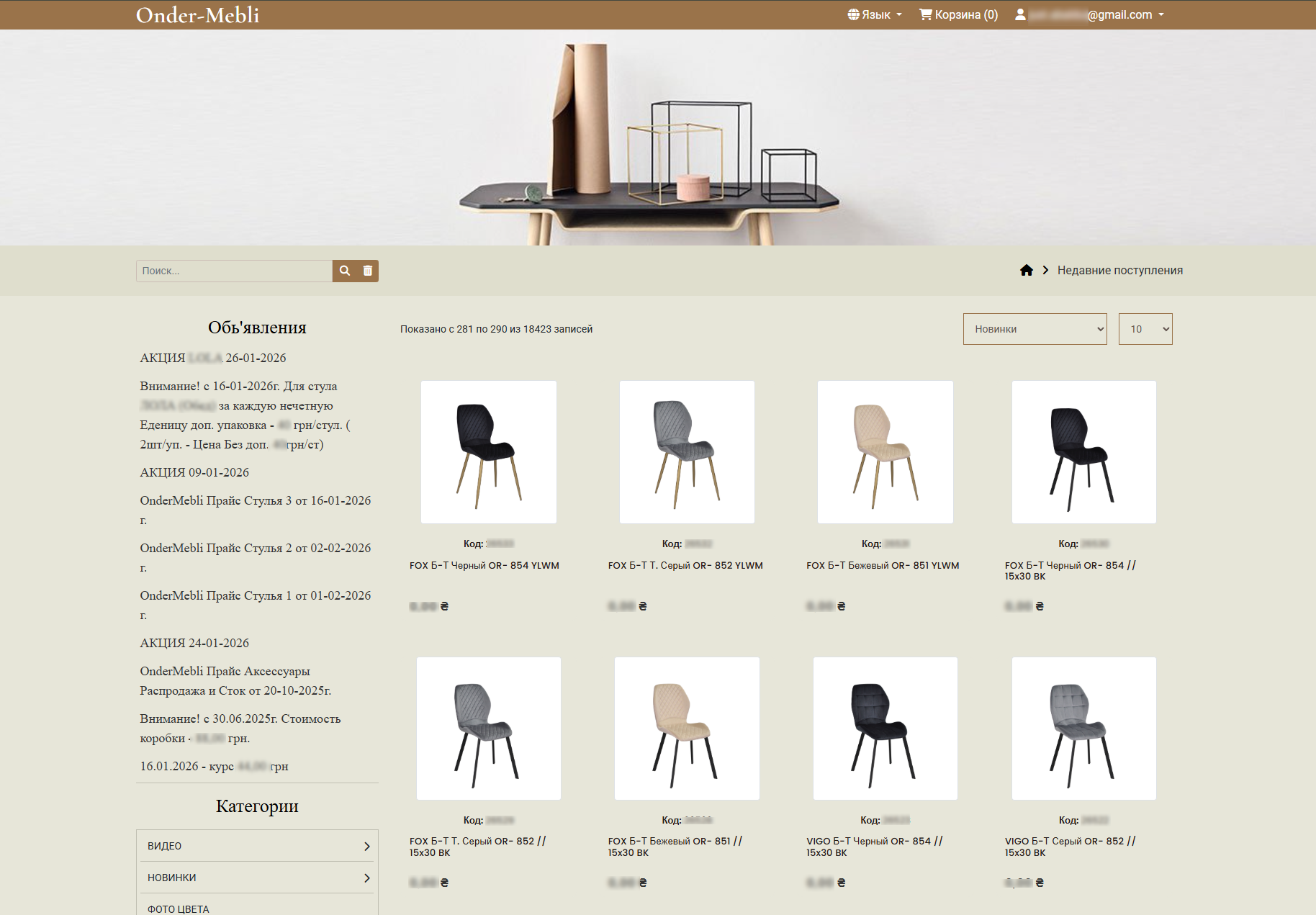The width and height of the screenshot is (1316, 915).
Task: Open OnderMebli Прайс Стулья 3 announcement
Action: pos(256,501)
